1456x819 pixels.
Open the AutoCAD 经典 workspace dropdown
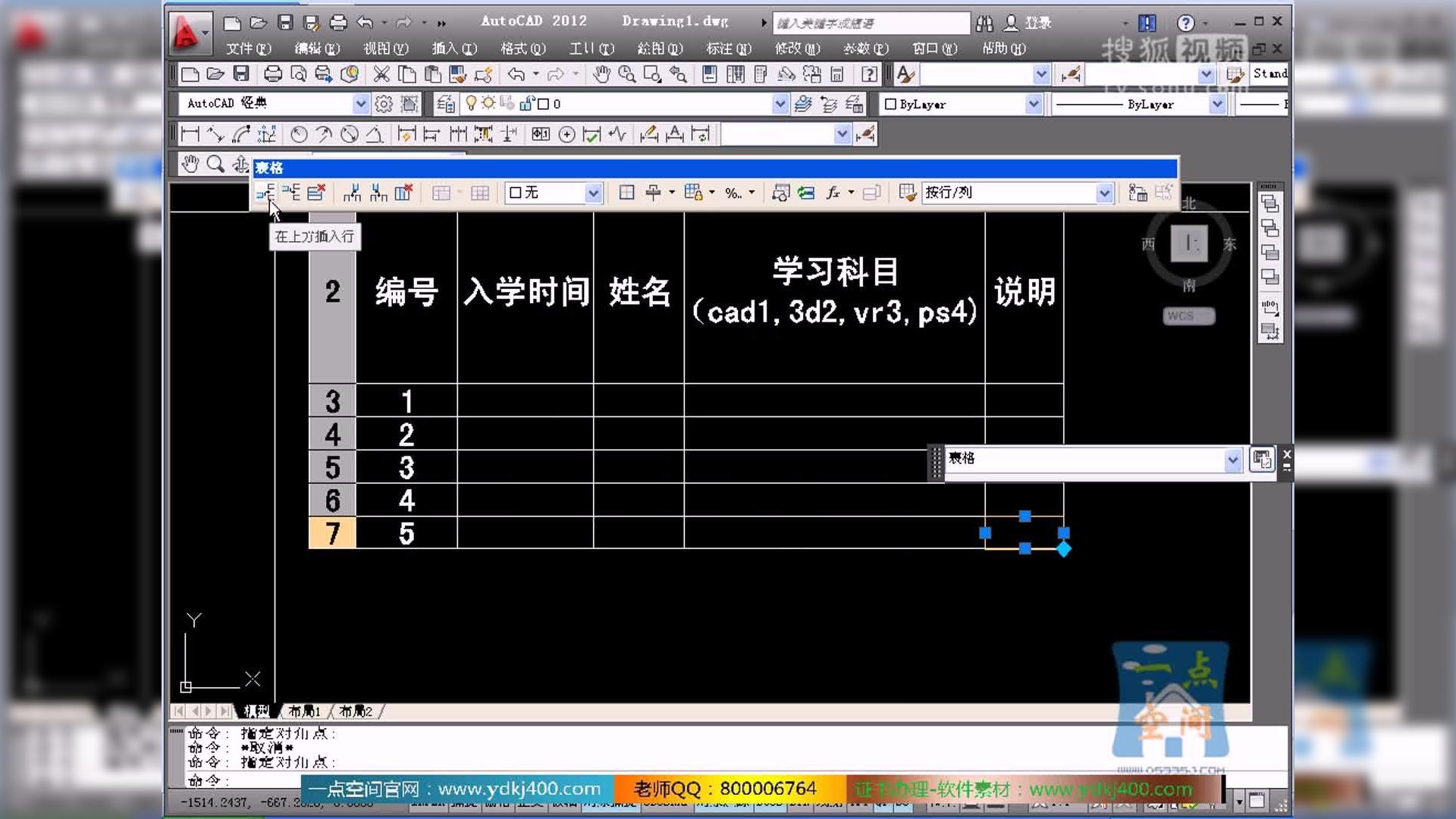(360, 103)
